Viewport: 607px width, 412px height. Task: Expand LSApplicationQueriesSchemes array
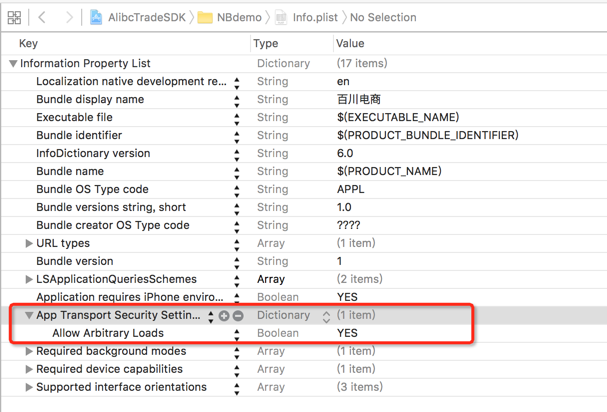click(29, 280)
